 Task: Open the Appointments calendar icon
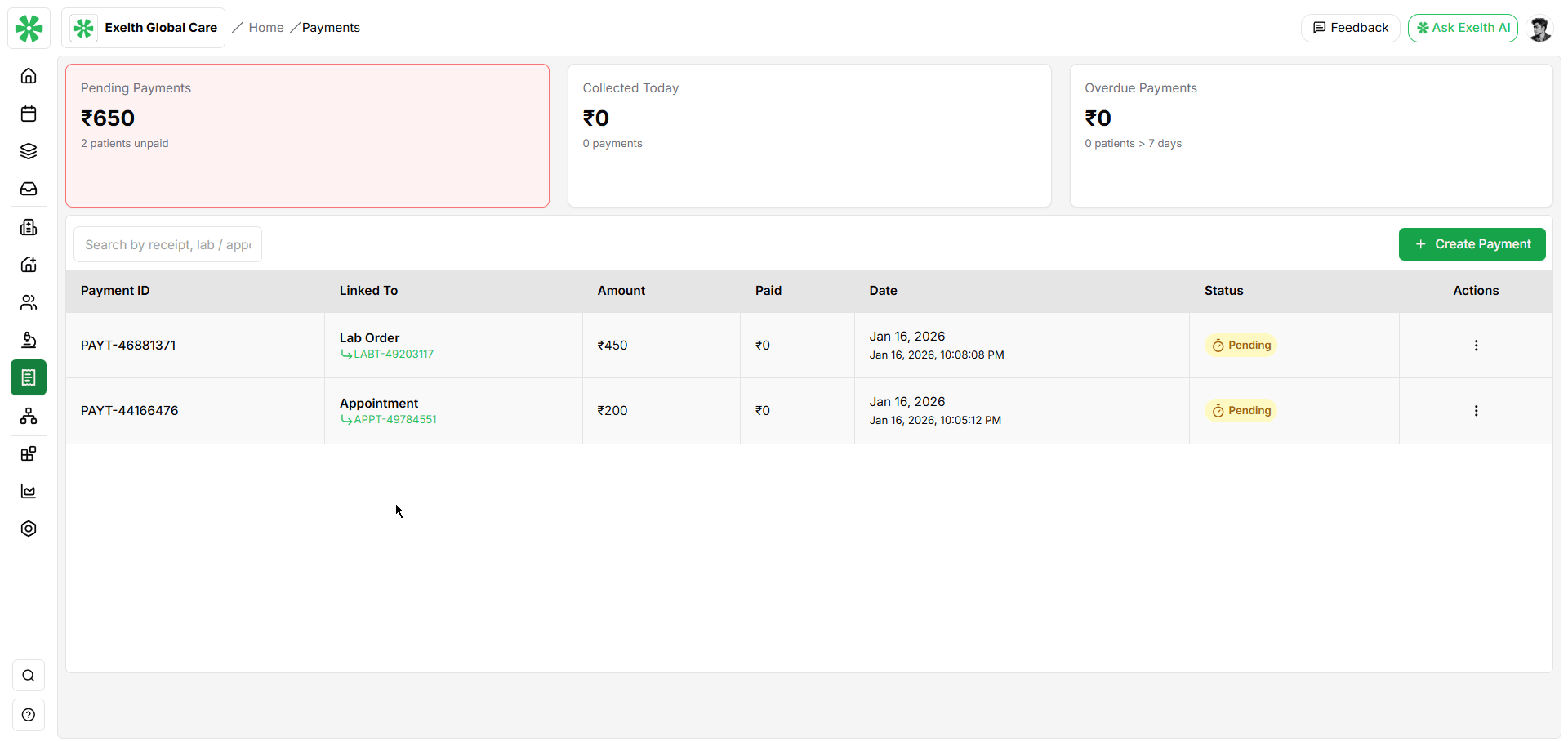tap(29, 114)
